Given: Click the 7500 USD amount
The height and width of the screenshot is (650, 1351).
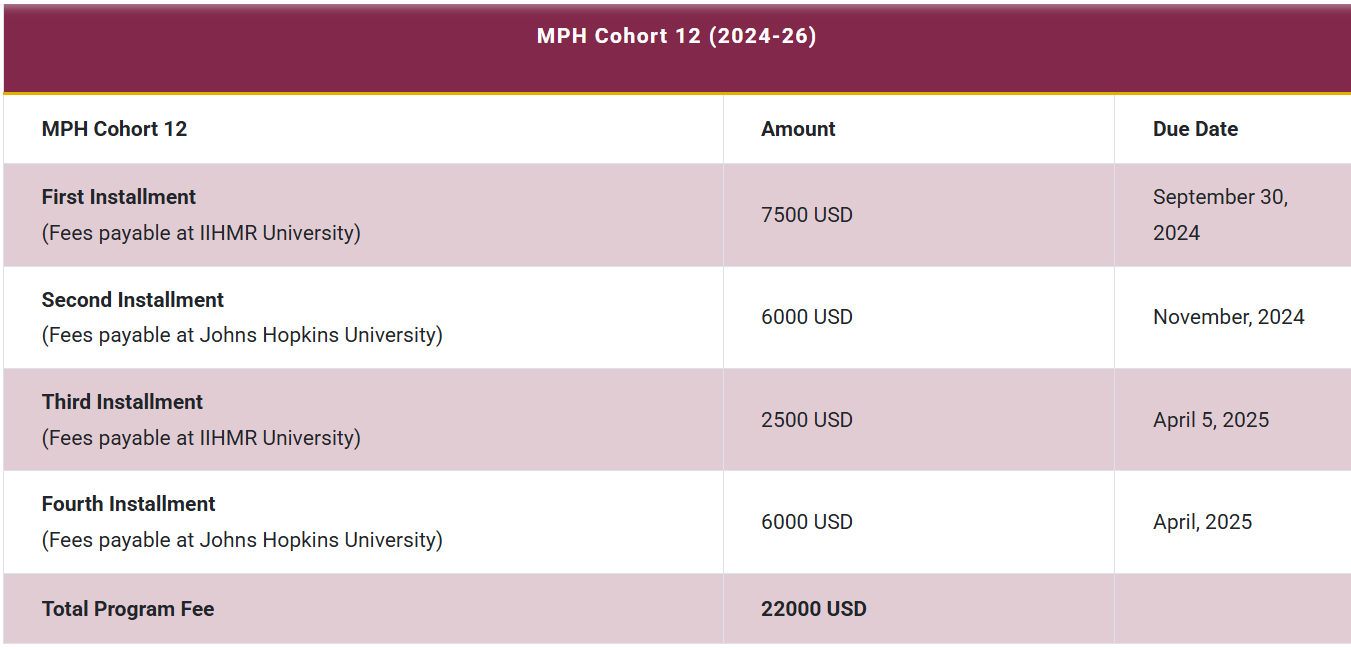Looking at the screenshot, I should pyautogui.click(x=806, y=215).
